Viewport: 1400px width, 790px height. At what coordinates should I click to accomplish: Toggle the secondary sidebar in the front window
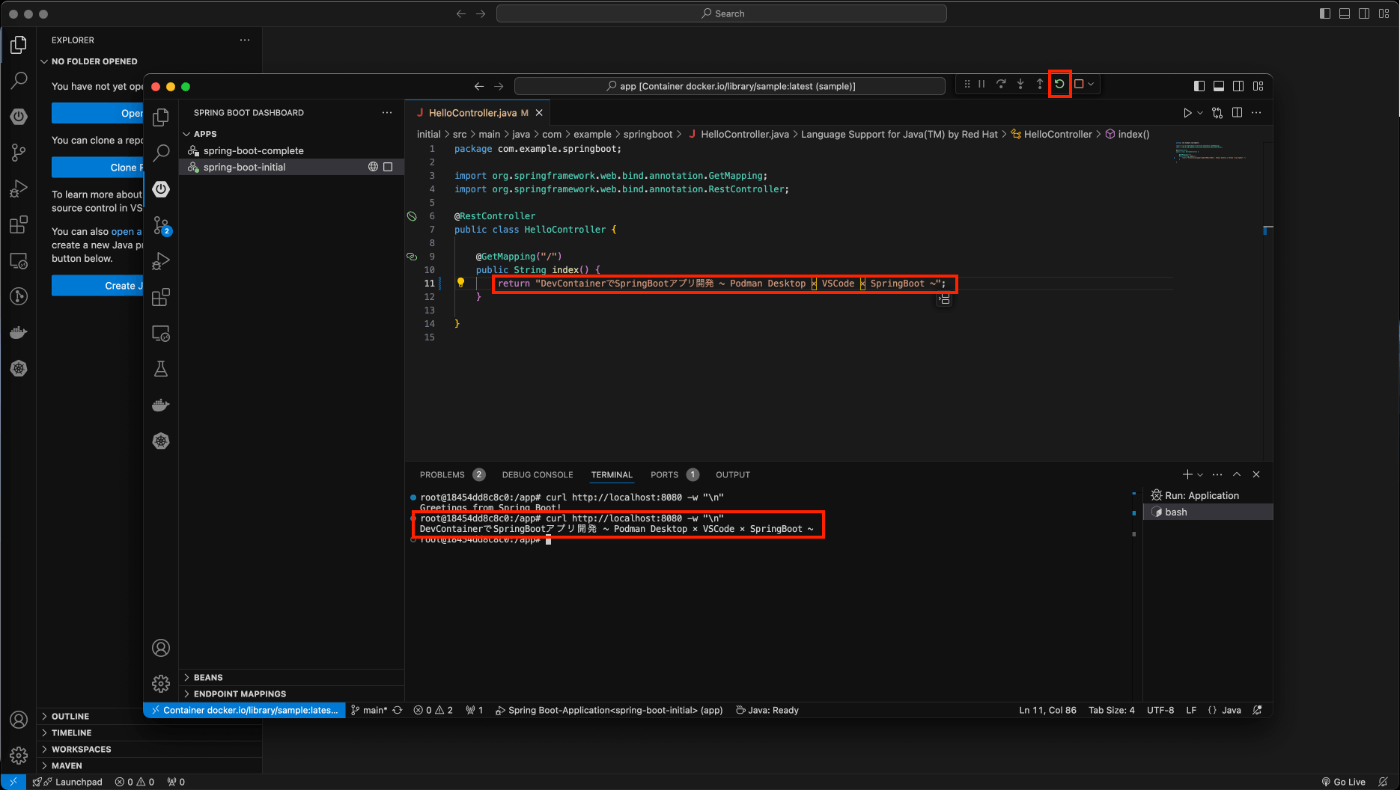pyautogui.click(x=1238, y=86)
